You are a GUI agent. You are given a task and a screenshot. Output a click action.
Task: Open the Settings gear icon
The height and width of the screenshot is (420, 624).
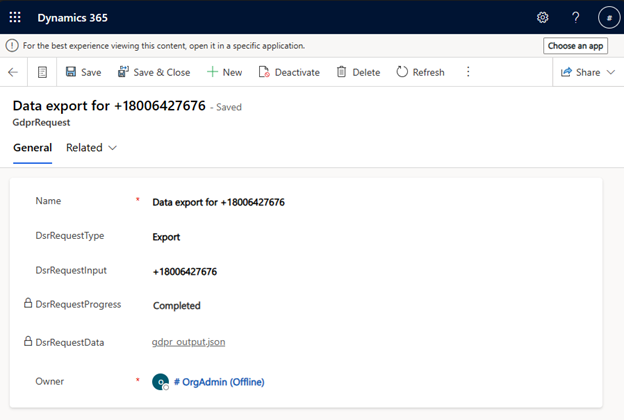point(542,18)
